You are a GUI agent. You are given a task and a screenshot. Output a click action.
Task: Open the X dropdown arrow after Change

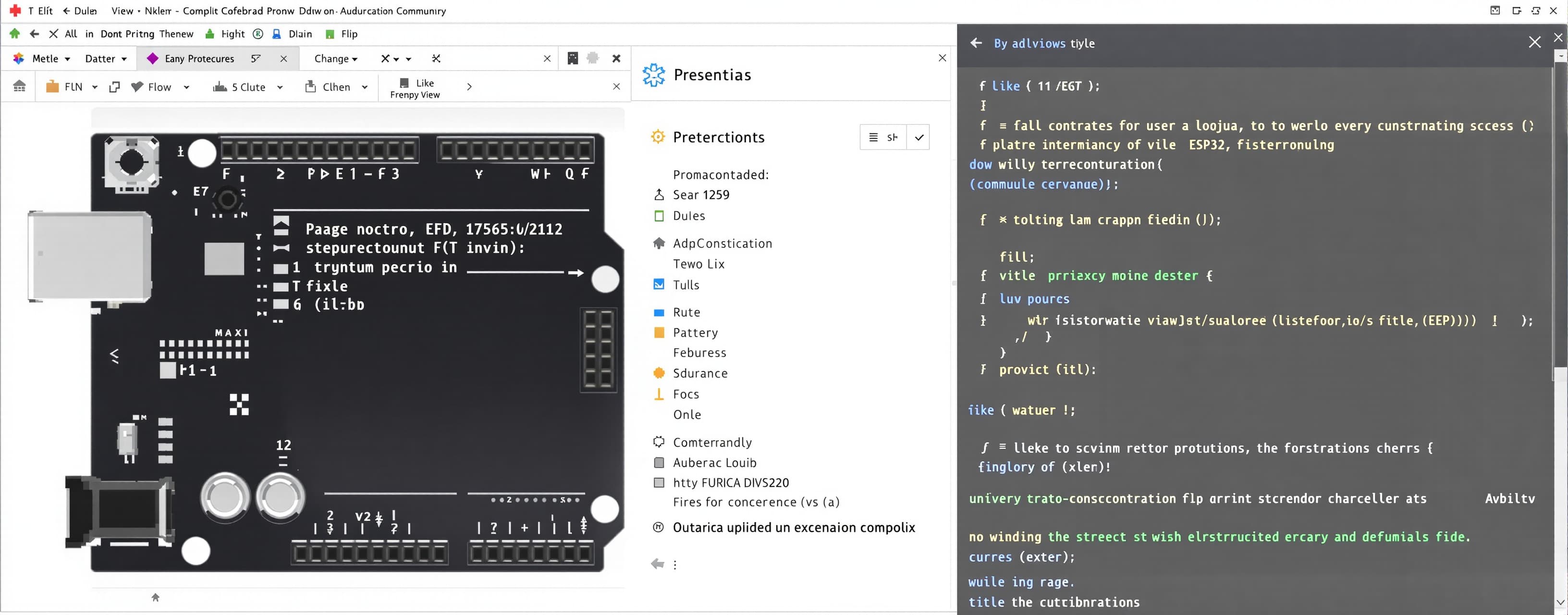pos(396,59)
